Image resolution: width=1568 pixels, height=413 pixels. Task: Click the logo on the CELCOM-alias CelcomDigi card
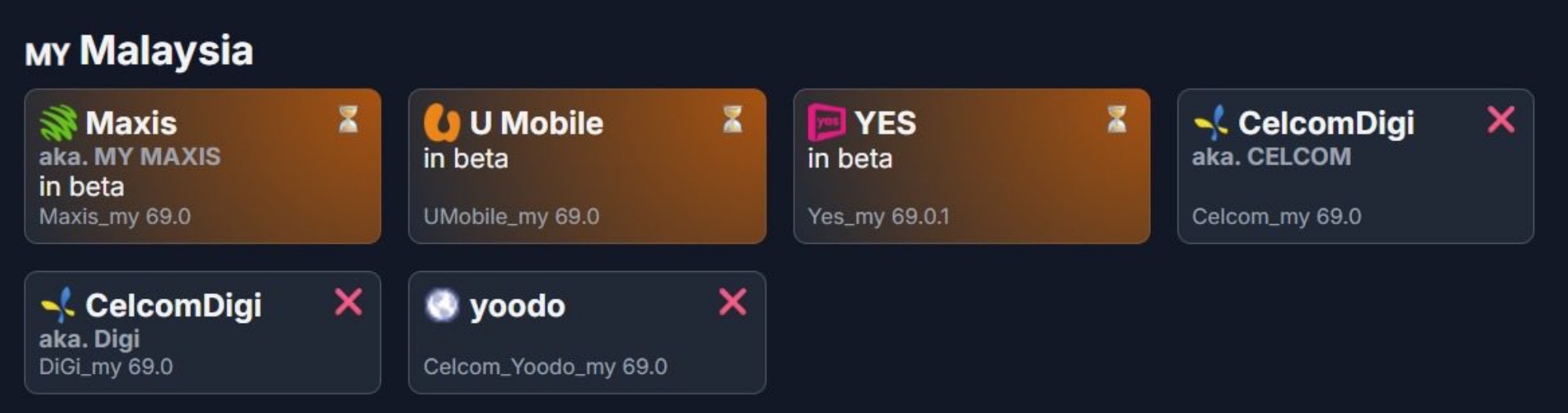tap(1210, 123)
